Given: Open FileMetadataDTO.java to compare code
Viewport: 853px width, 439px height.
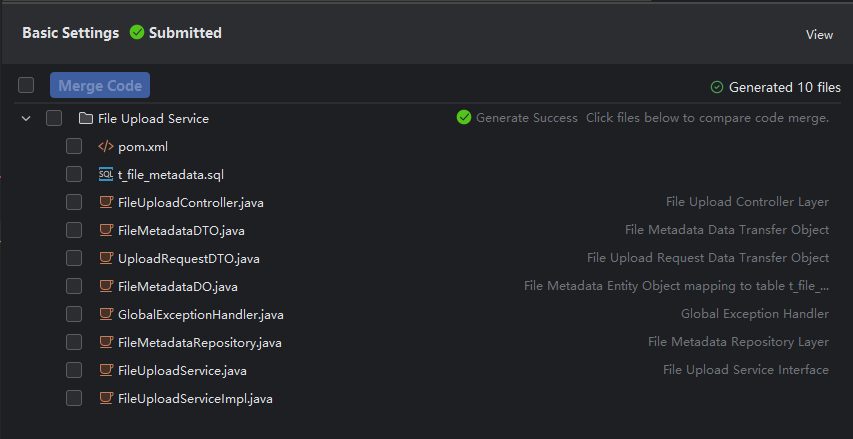Looking at the screenshot, I should click(180, 230).
